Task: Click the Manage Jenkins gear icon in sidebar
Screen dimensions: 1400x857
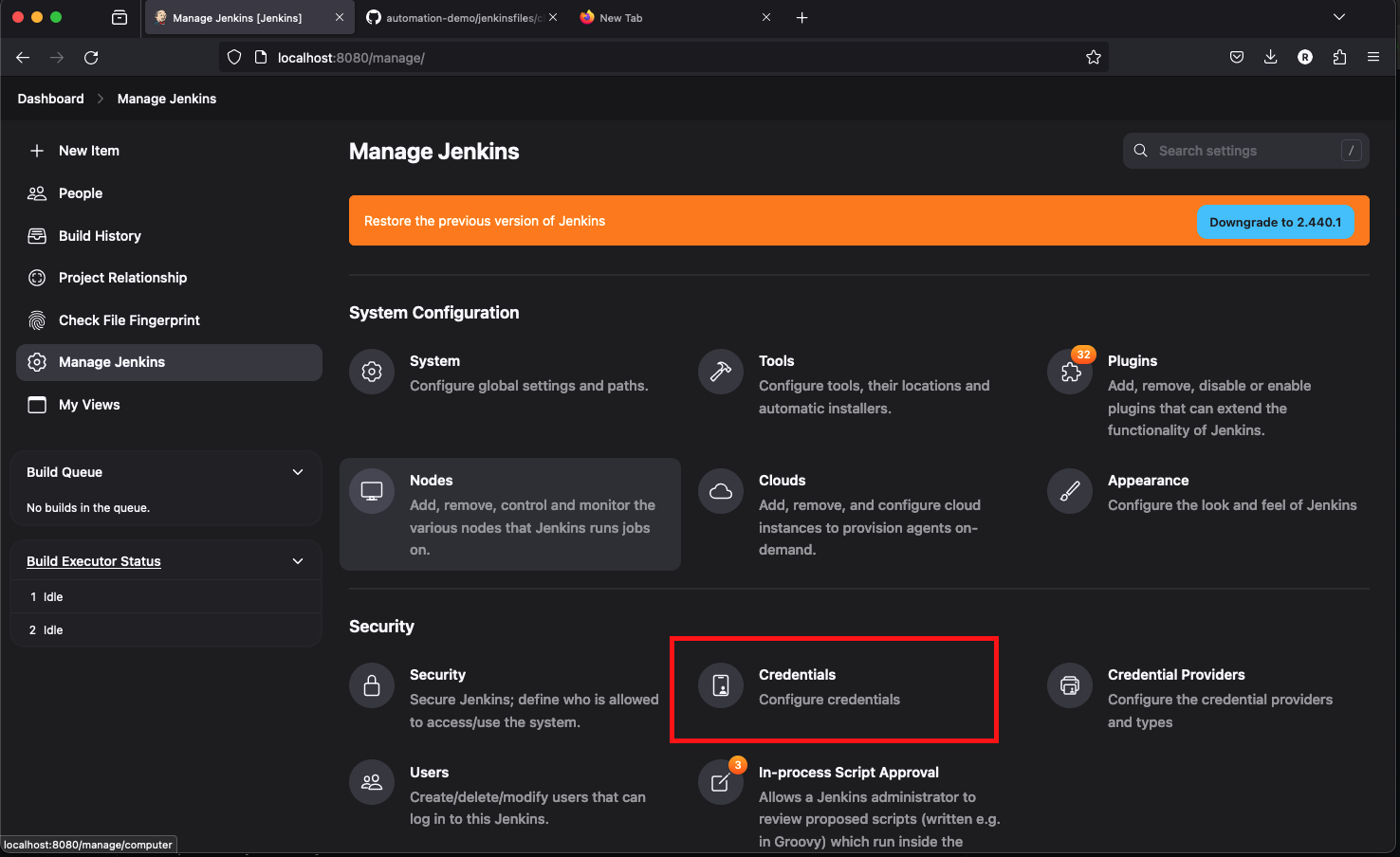Action: [37, 362]
